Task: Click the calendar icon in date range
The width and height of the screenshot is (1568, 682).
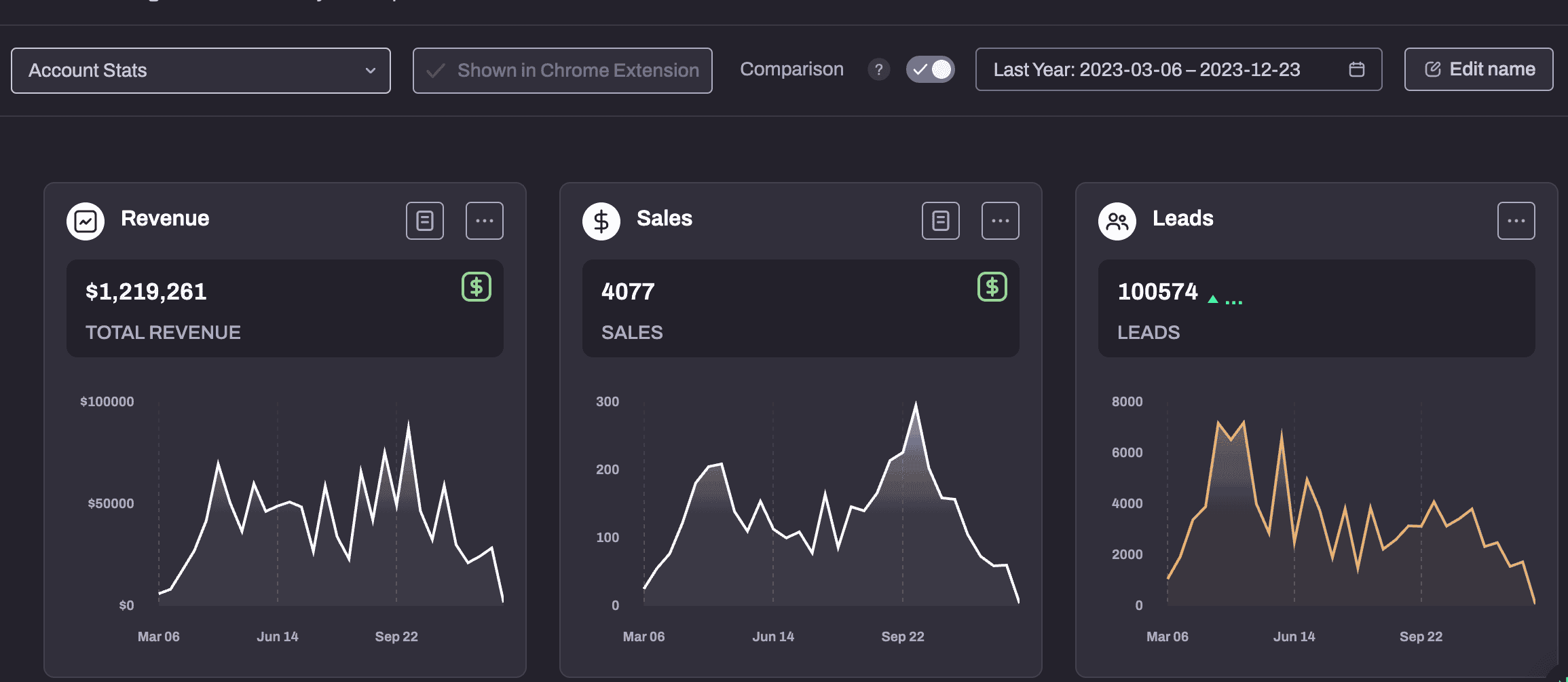Action: tap(1357, 69)
